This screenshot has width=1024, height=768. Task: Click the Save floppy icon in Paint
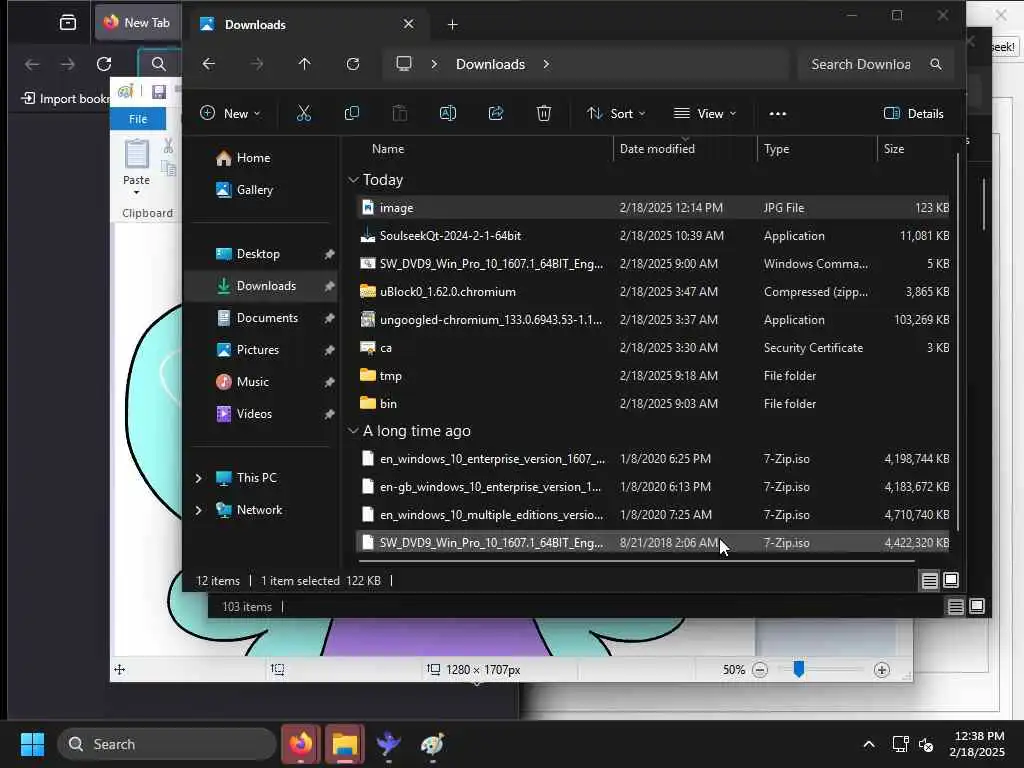coord(159,92)
